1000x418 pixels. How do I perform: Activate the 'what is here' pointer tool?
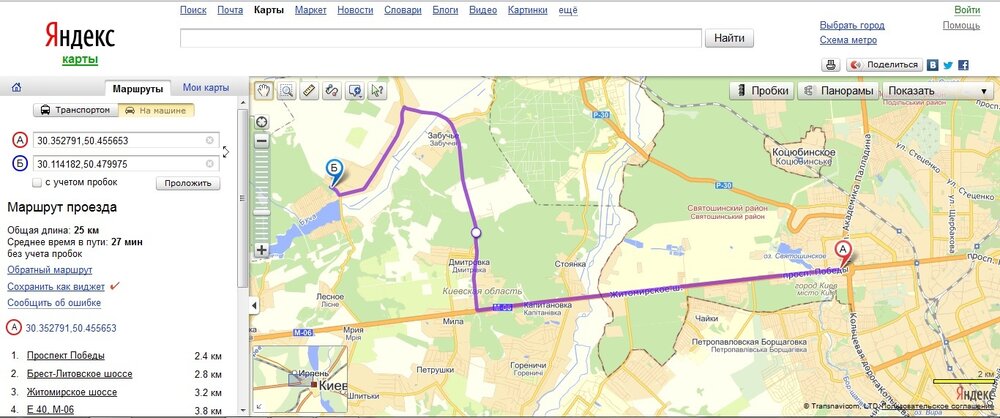377,91
